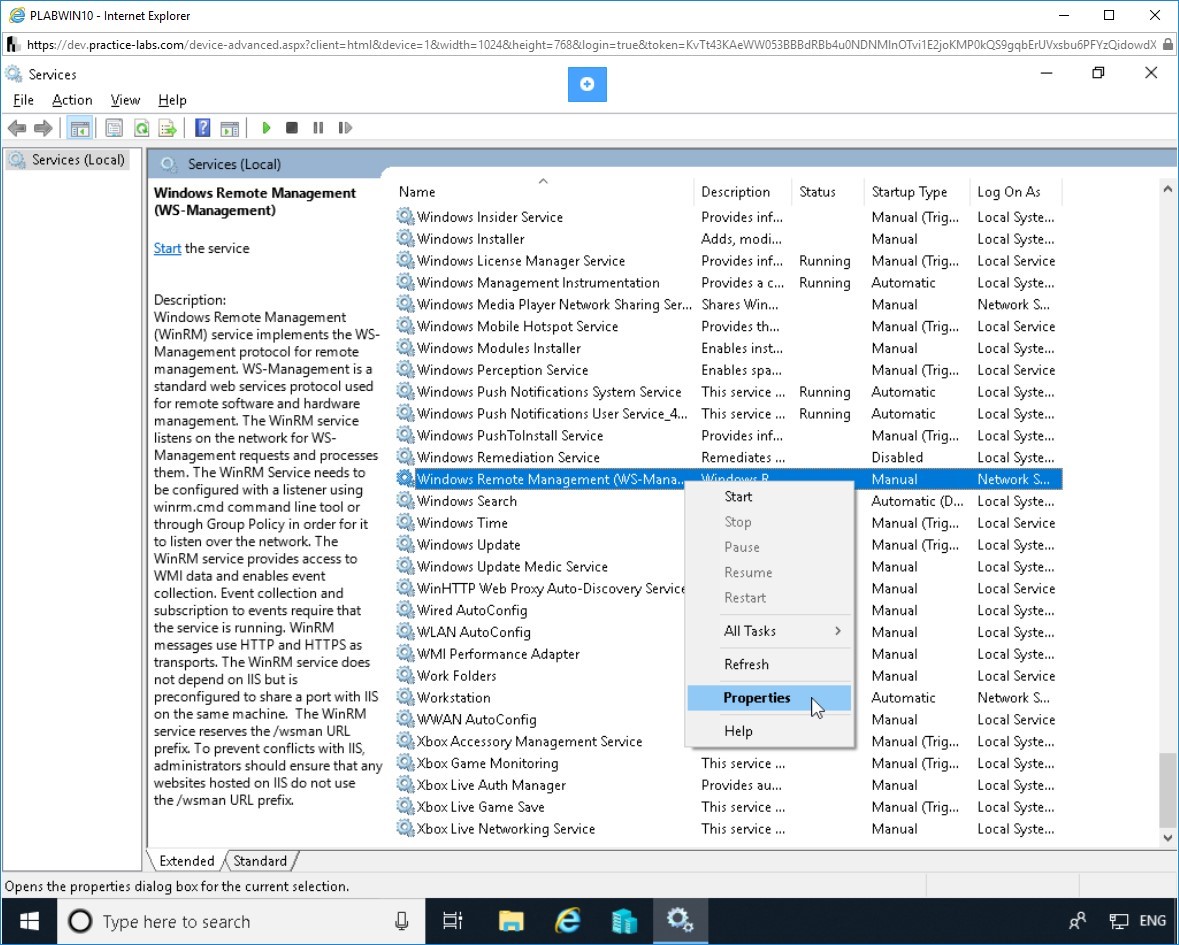1179x945 pixels.
Task: Choose Refresh from the context menu
Action: (x=769, y=664)
